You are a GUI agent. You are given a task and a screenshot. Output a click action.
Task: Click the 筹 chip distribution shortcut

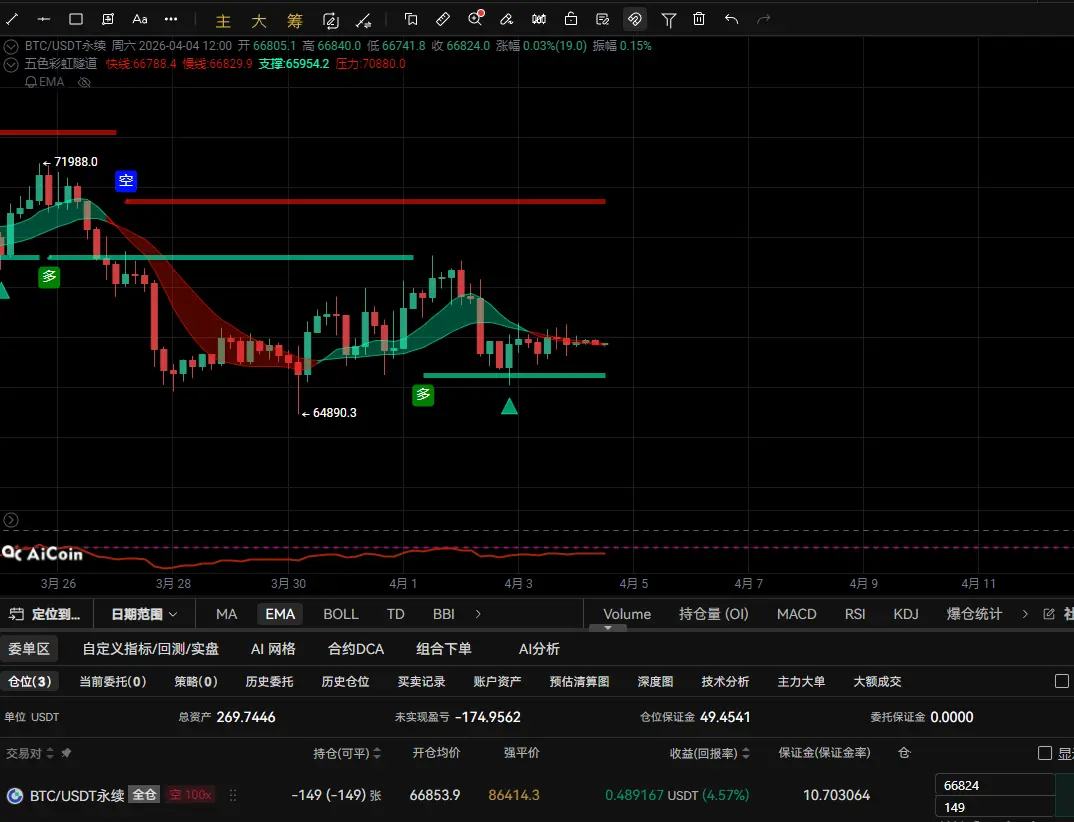pos(295,21)
